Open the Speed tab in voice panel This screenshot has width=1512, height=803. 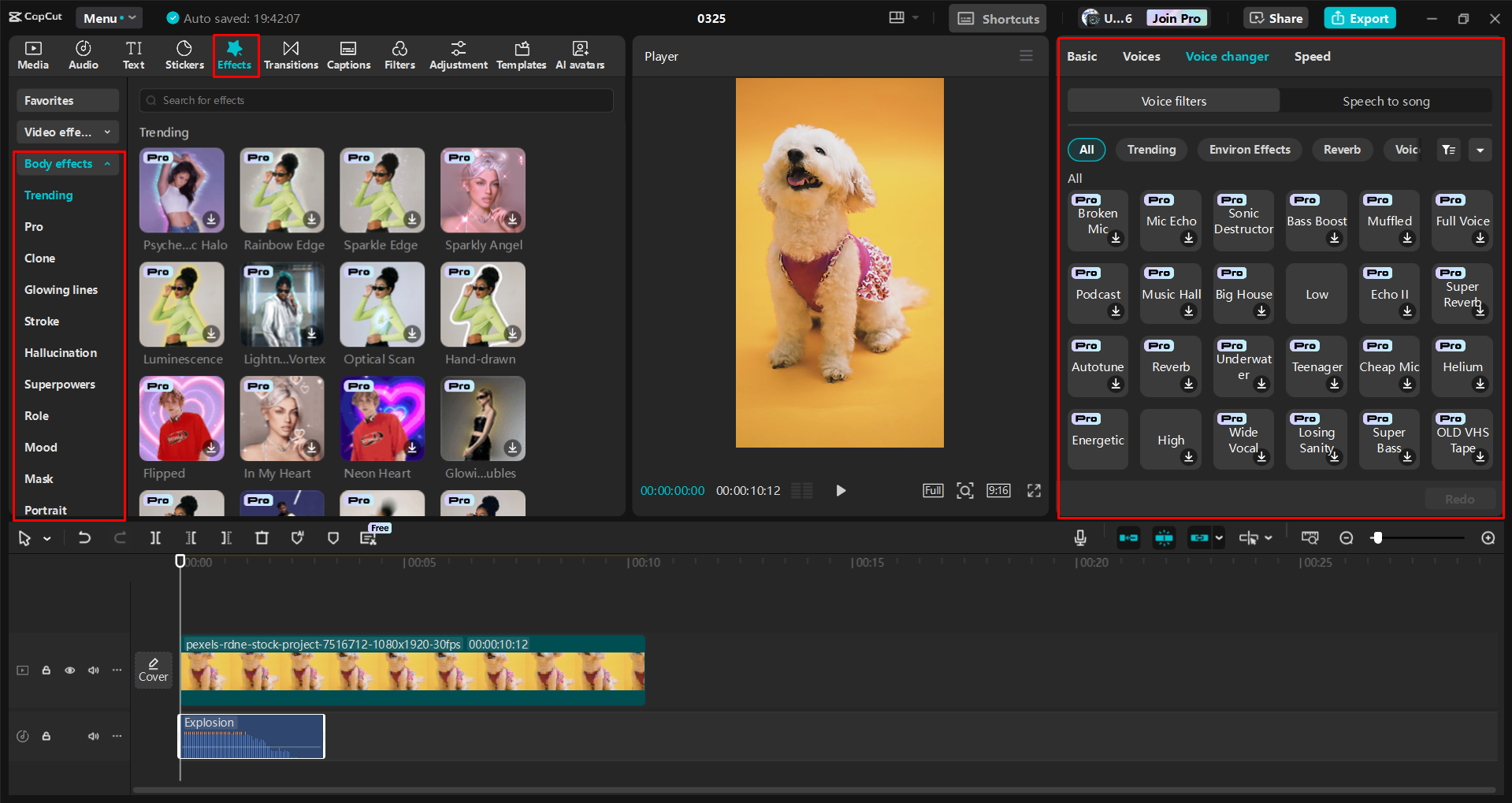[x=1311, y=56]
